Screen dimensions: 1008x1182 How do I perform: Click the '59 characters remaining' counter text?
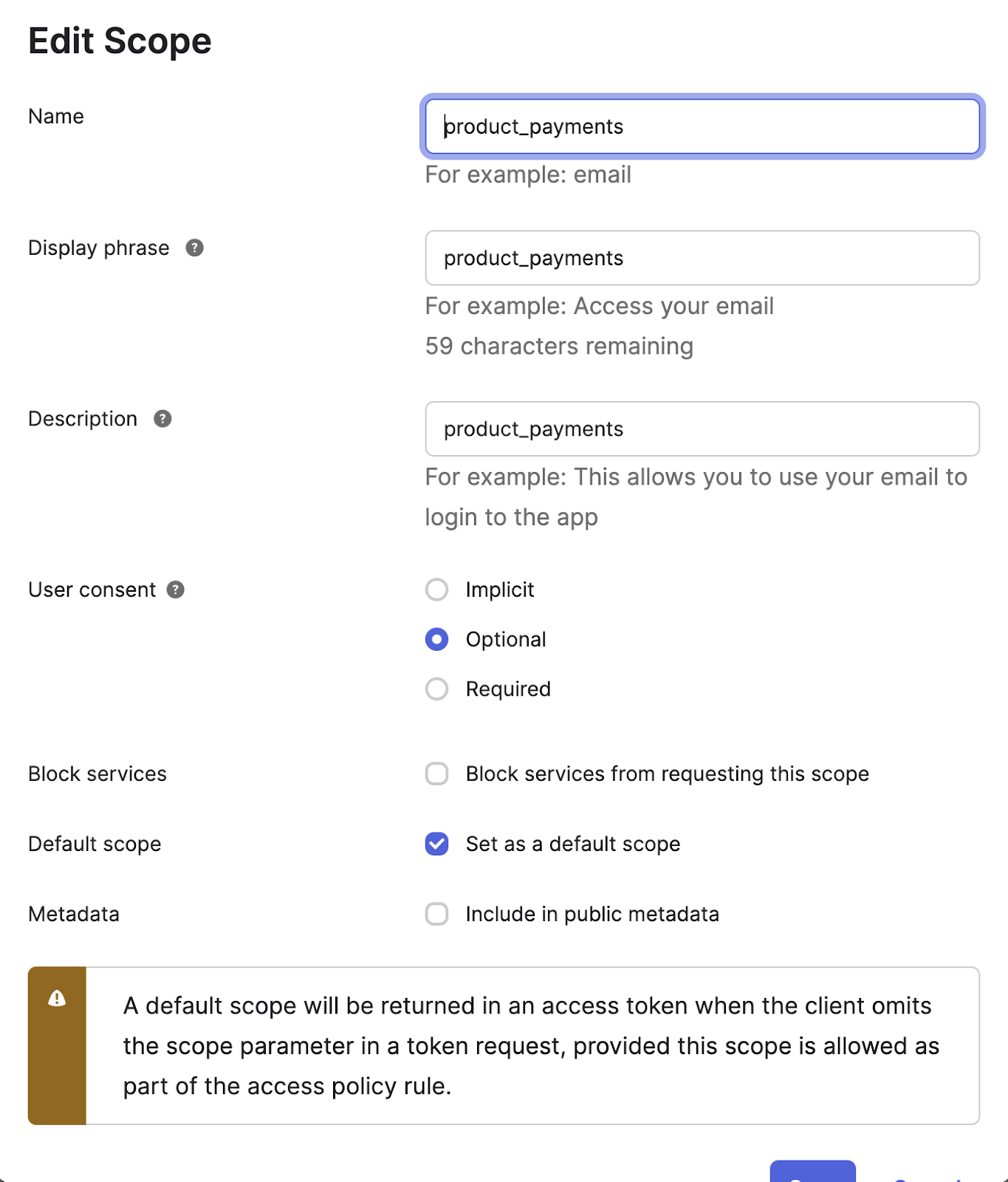[x=559, y=346]
